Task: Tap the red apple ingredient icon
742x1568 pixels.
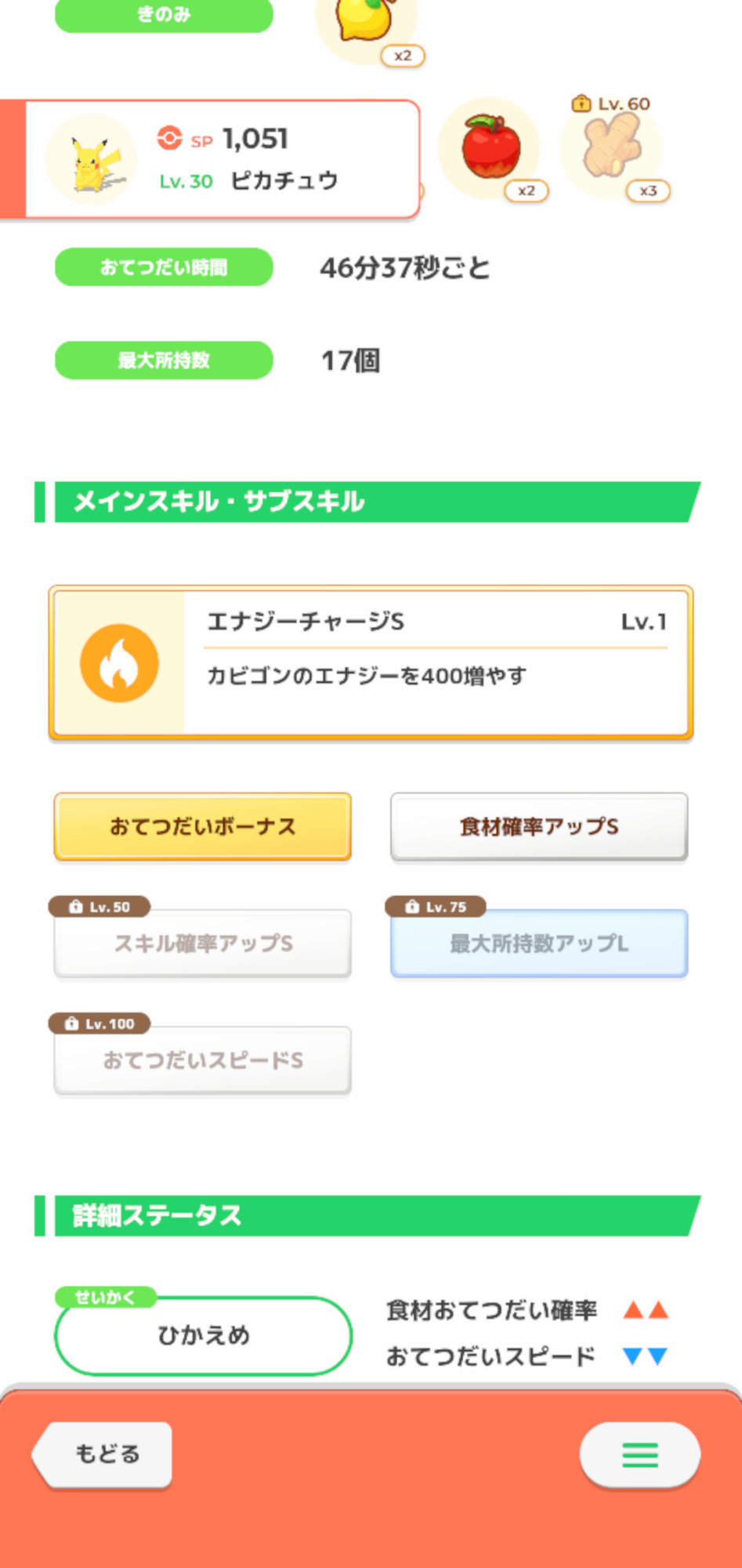Action: tap(491, 147)
